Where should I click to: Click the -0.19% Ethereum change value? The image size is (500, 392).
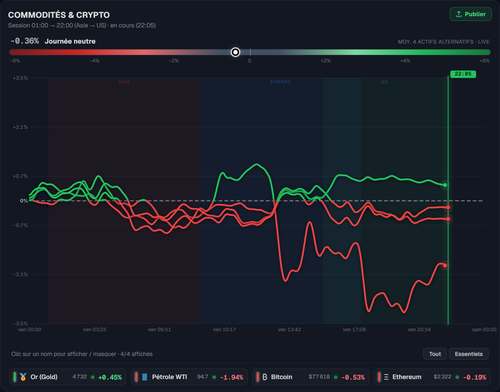tap(474, 377)
